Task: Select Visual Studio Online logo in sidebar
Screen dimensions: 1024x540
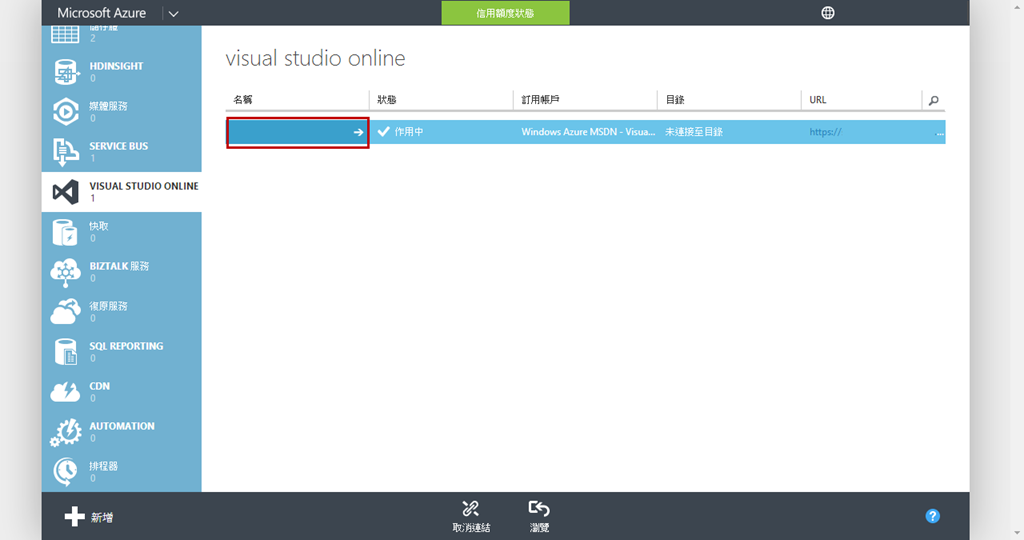Action: pos(65,192)
